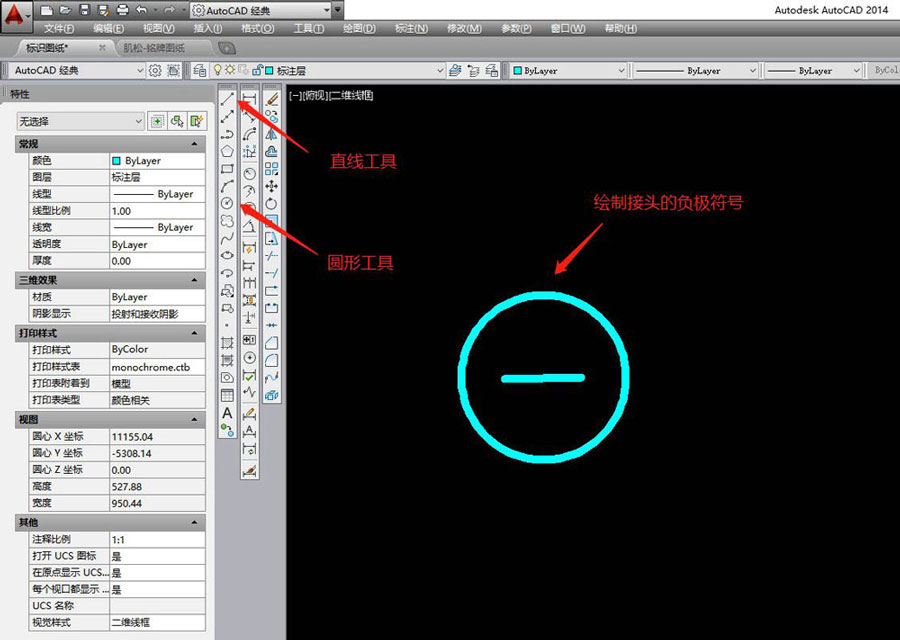The image size is (900, 640).
Task: Open the ByLayer lineweight dropdown
Action: point(814,71)
